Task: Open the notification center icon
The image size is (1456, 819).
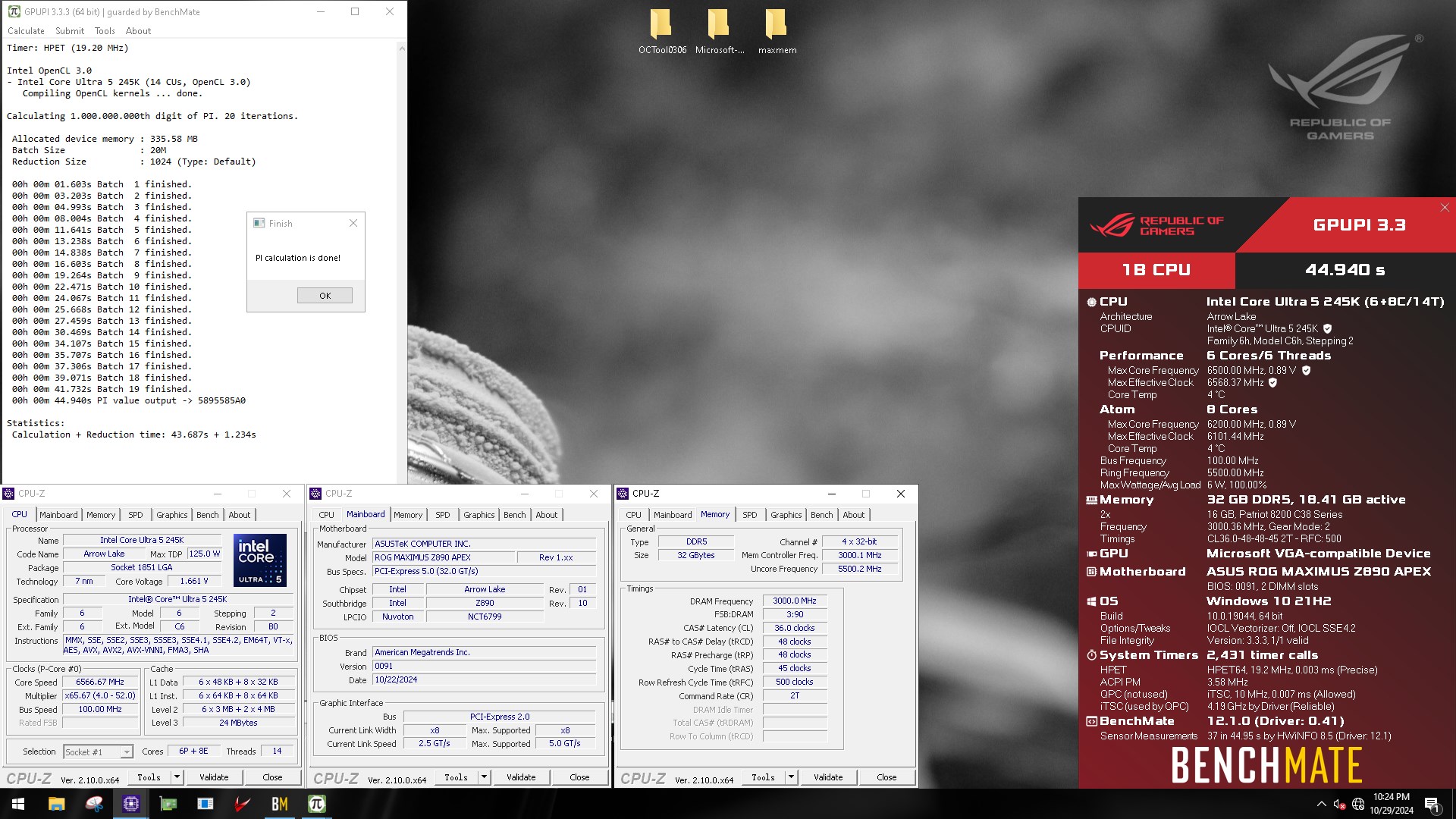Action: click(x=1432, y=804)
